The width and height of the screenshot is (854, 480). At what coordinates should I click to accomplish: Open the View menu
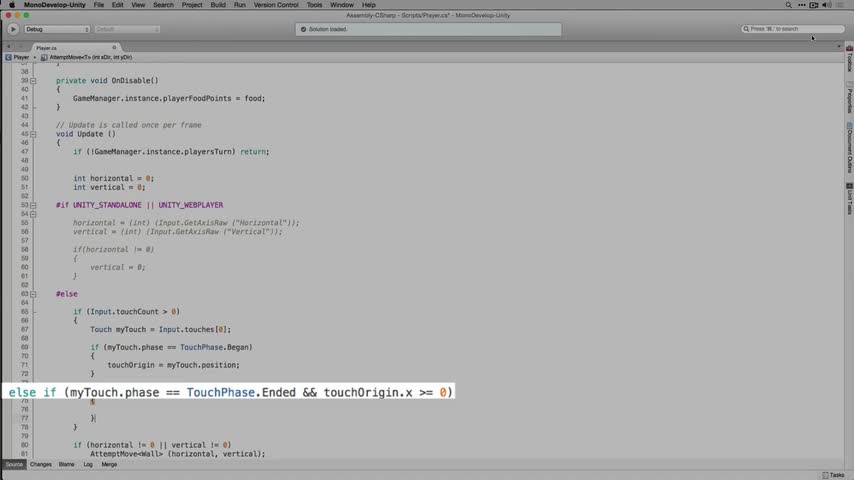[x=138, y=5]
